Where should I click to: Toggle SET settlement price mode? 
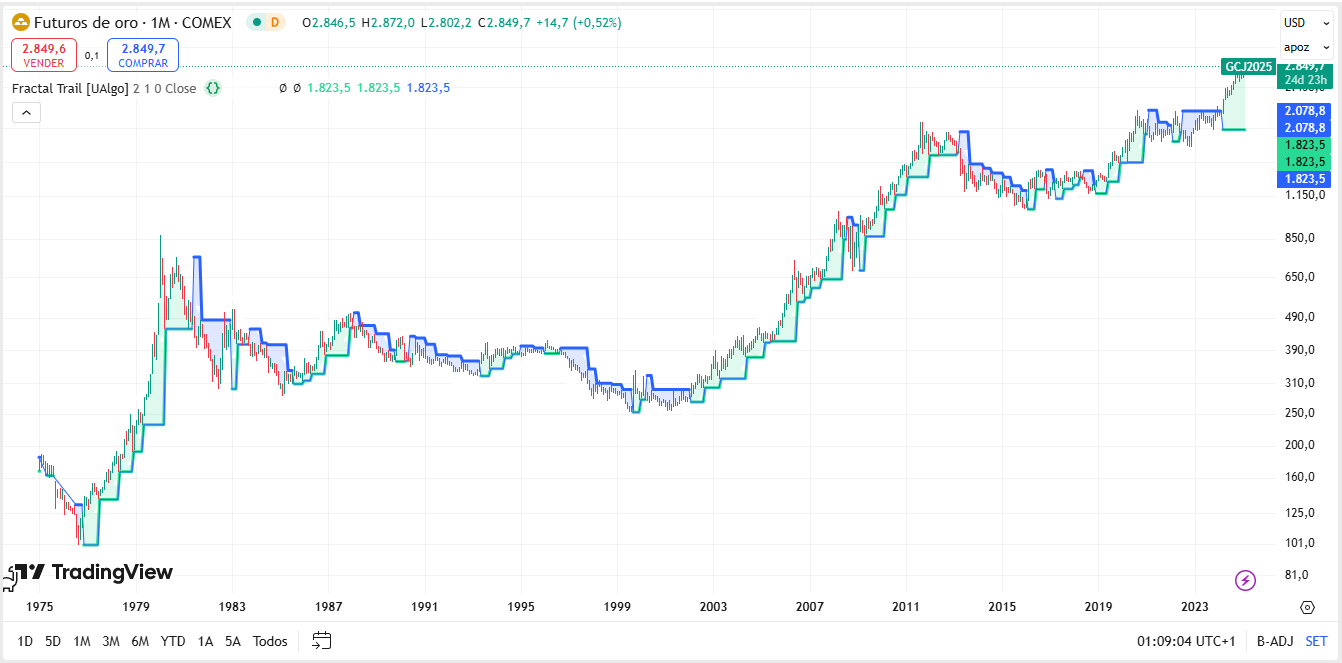tap(1316, 641)
